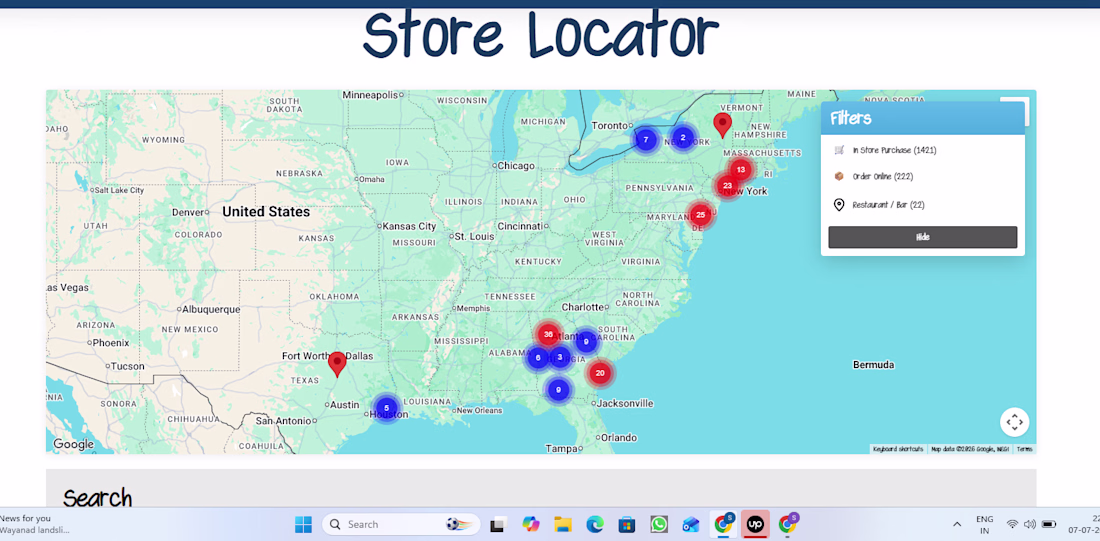This screenshot has width=1100, height=541.
Task: Open the blue cluster marker labeled 3
Action: pos(559,357)
